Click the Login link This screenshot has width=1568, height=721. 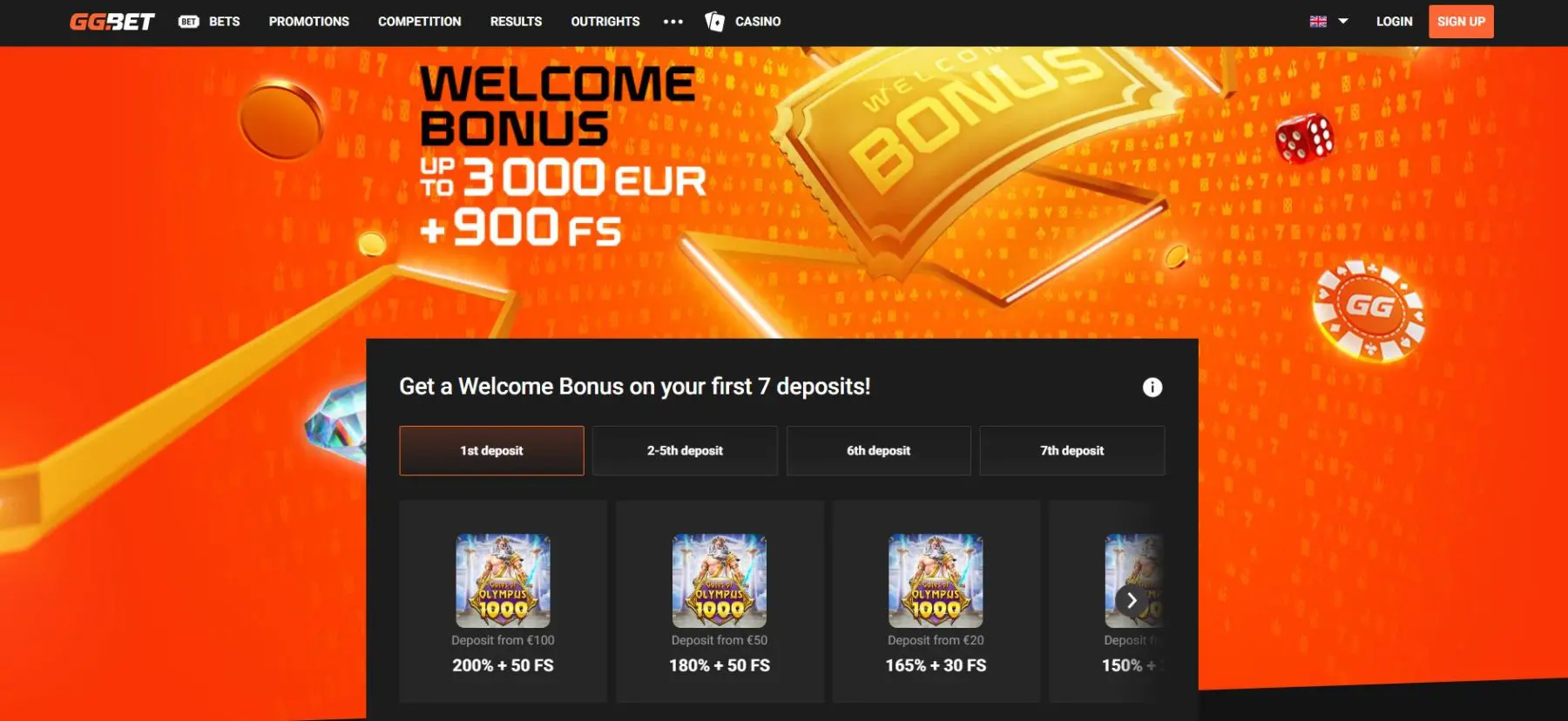1395,22
